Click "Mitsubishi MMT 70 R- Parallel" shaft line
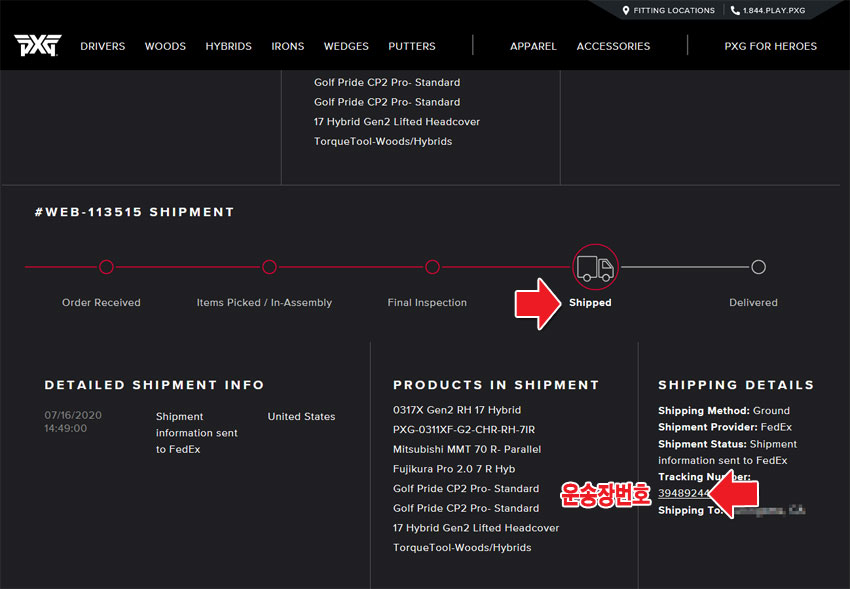Screen dimensions: 850x589 tap(467, 449)
